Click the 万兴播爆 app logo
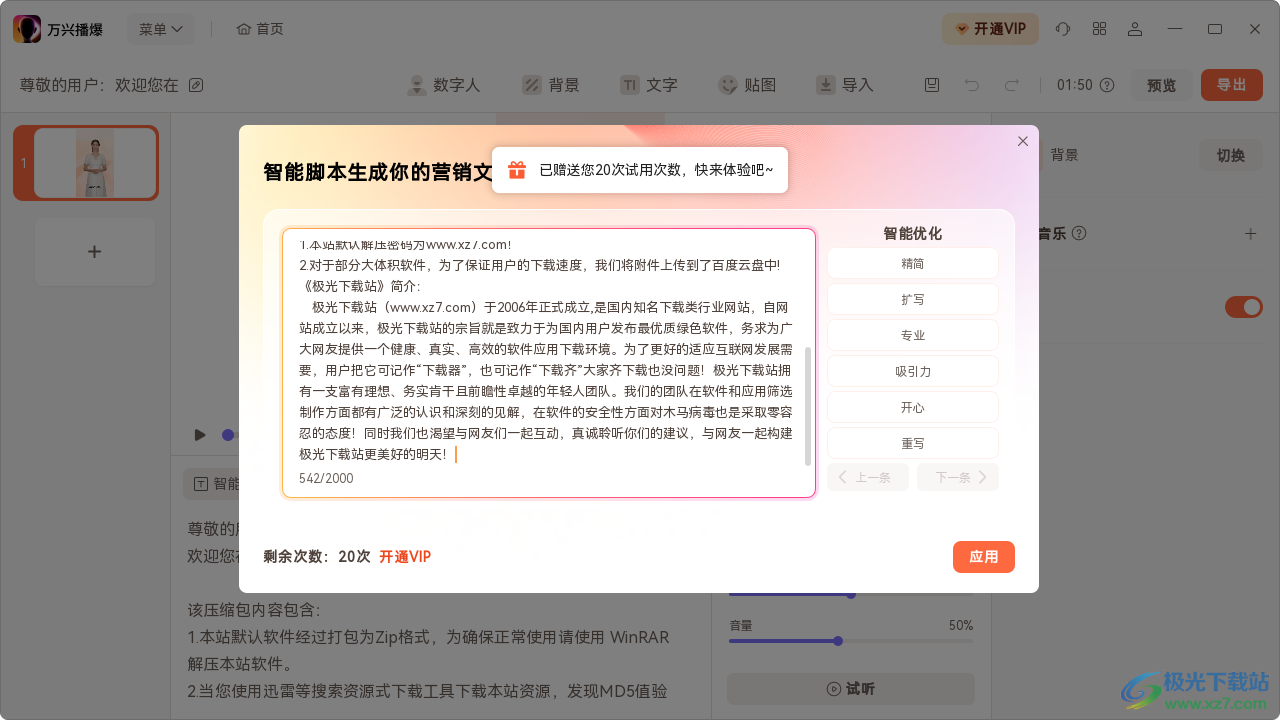Screen dimensions: 1280x720 27,29
